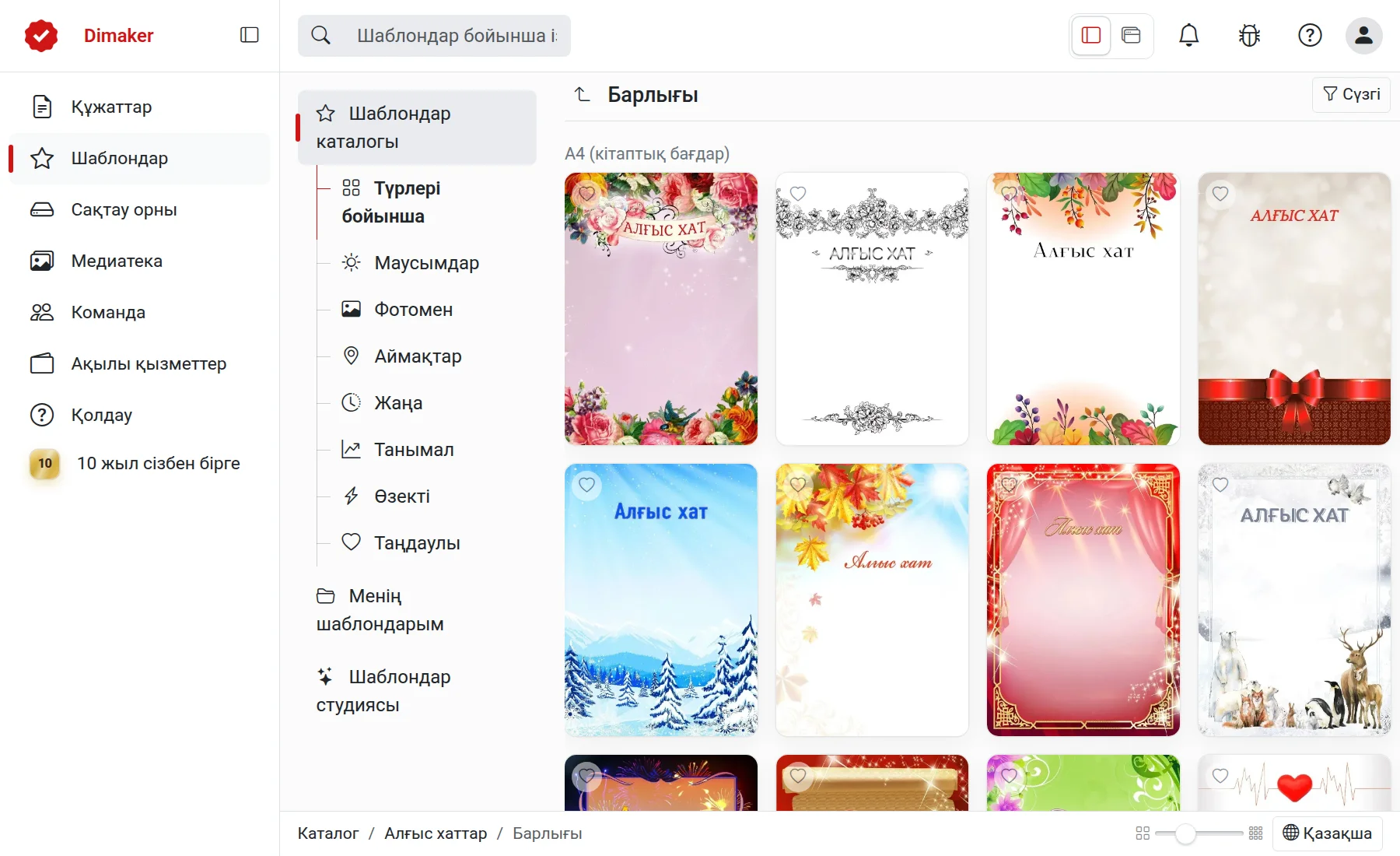Open the winter animals Алғыс хат template
Image resolution: width=1400 pixels, height=856 pixels.
[1294, 600]
